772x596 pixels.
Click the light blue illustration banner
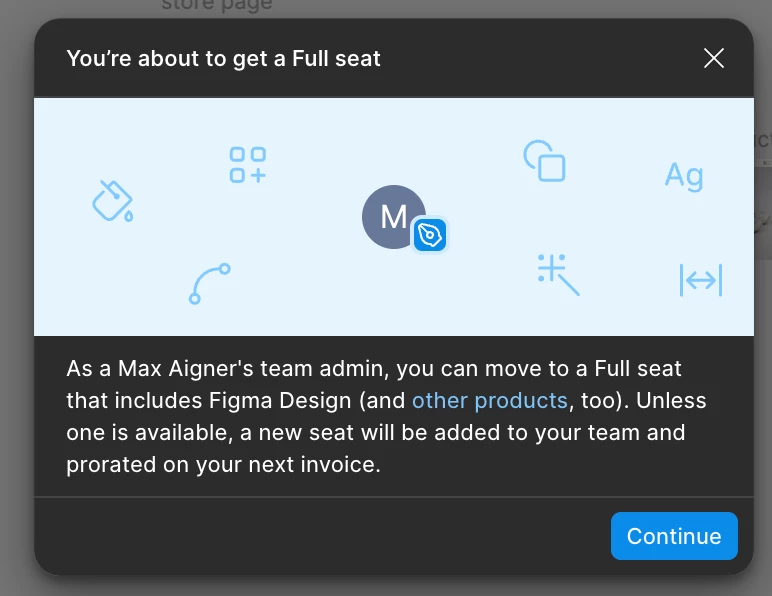pyautogui.click(x=394, y=217)
